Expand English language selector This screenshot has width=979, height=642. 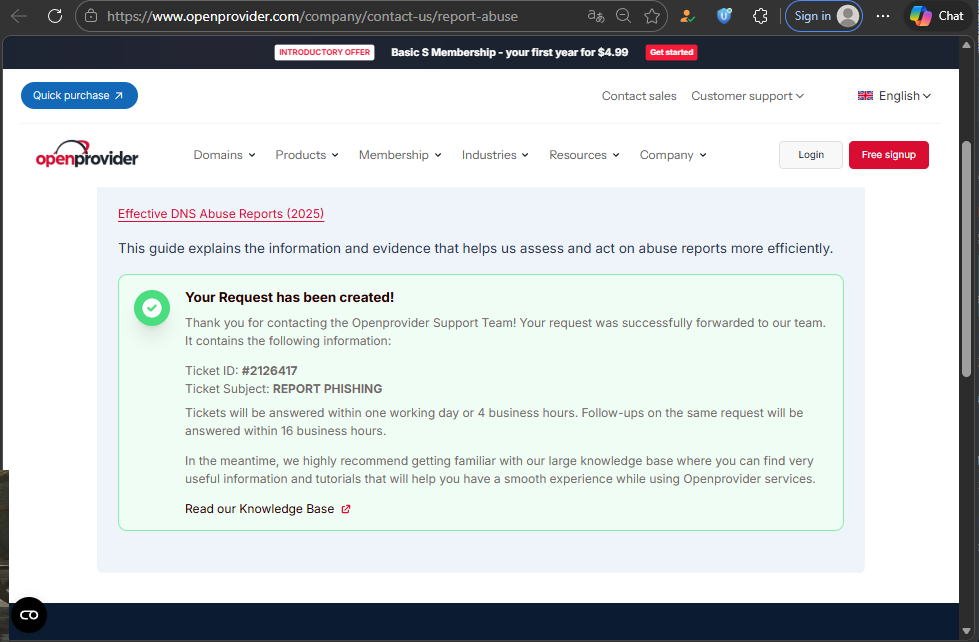pos(905,96)
